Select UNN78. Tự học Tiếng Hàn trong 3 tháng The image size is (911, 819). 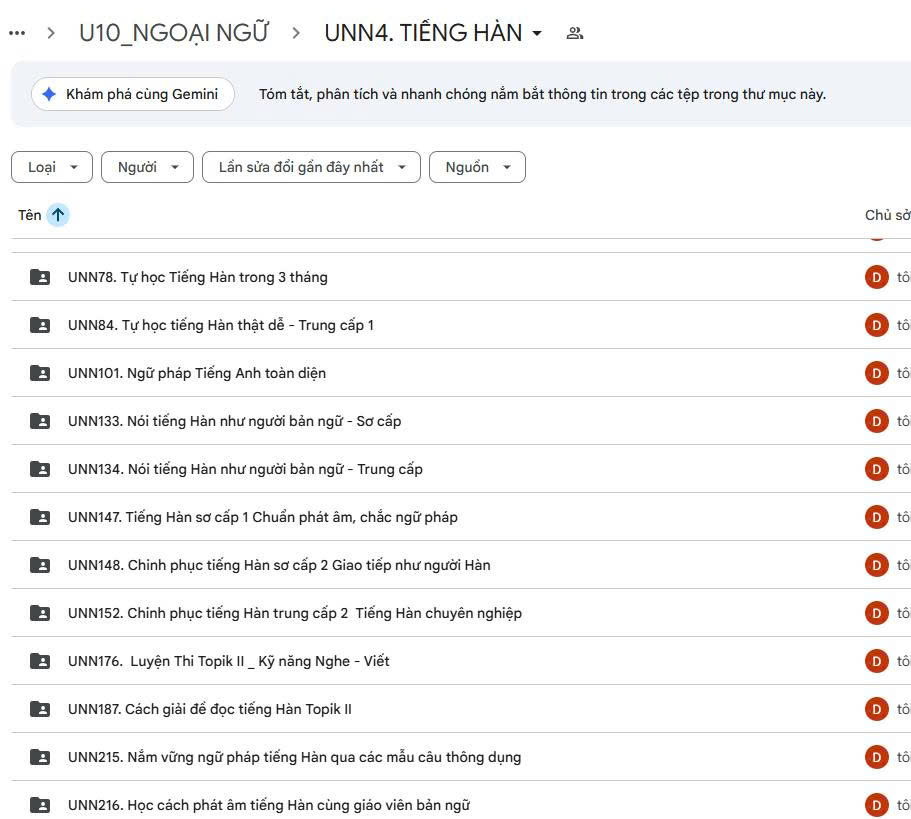198,277
